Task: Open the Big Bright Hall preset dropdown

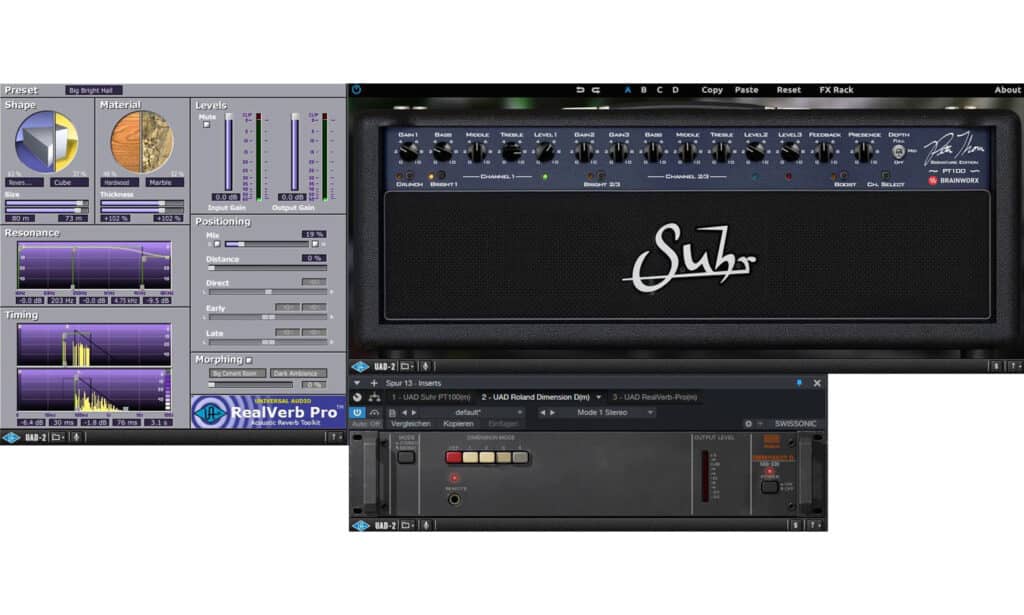Action: [94, 91]
